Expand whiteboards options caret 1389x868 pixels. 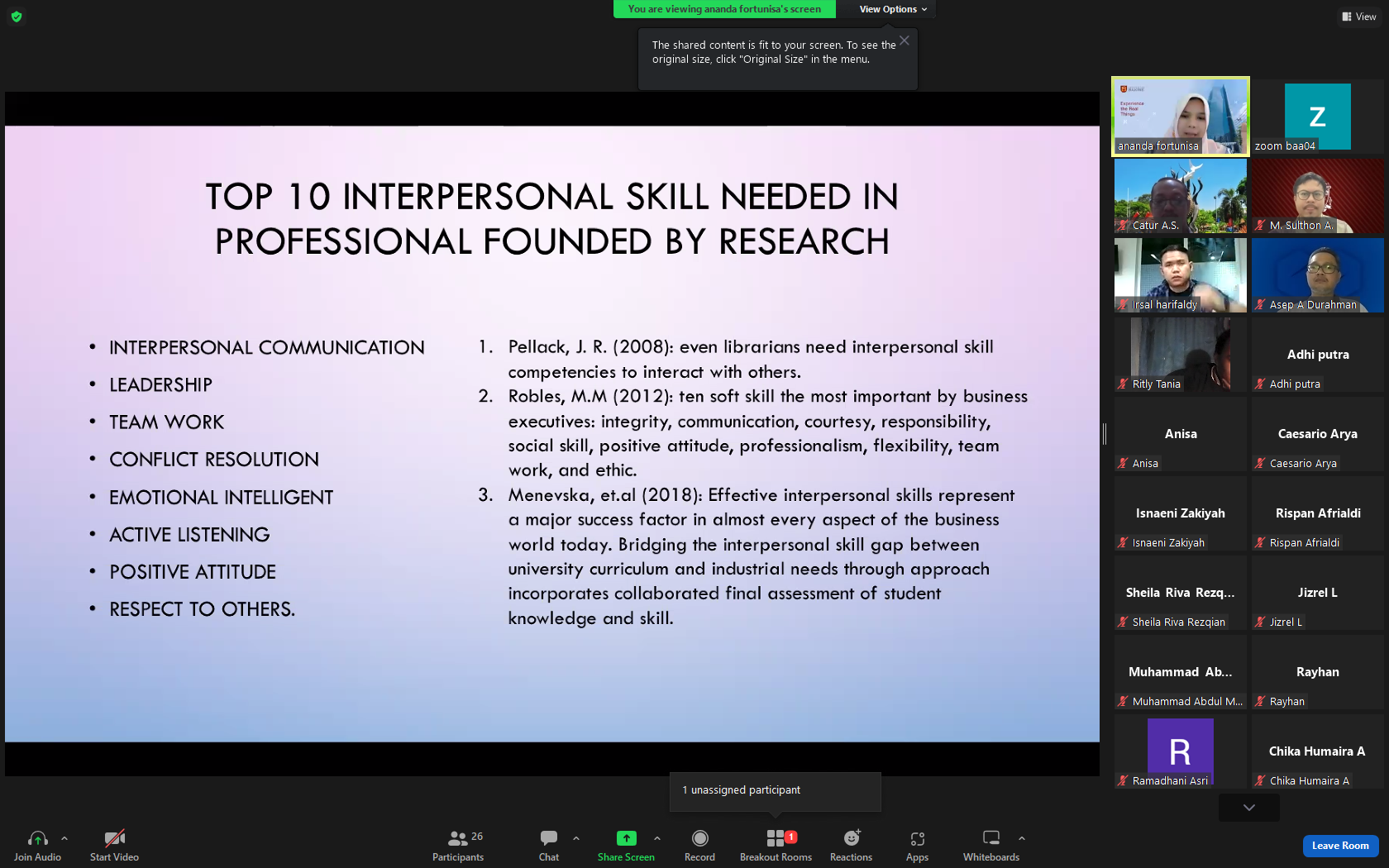[1022, 838]
